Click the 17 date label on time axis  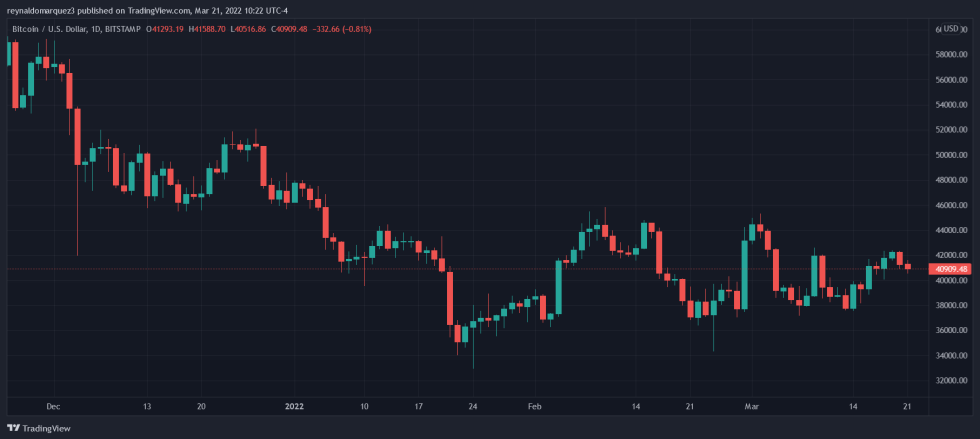click(418, 406)
